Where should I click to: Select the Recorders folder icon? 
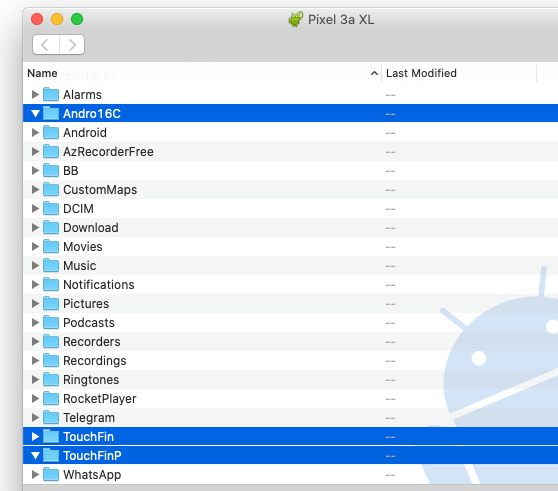51,341
